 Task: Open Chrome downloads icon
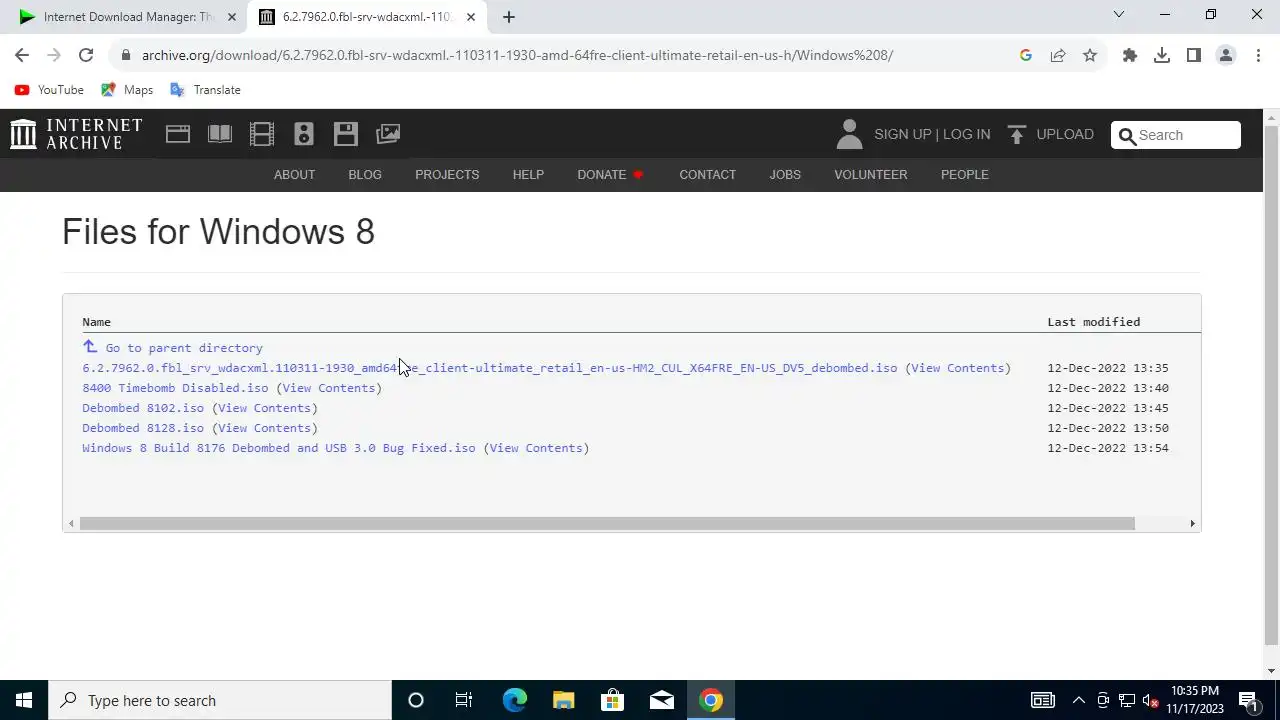[x=1162, y=55]
